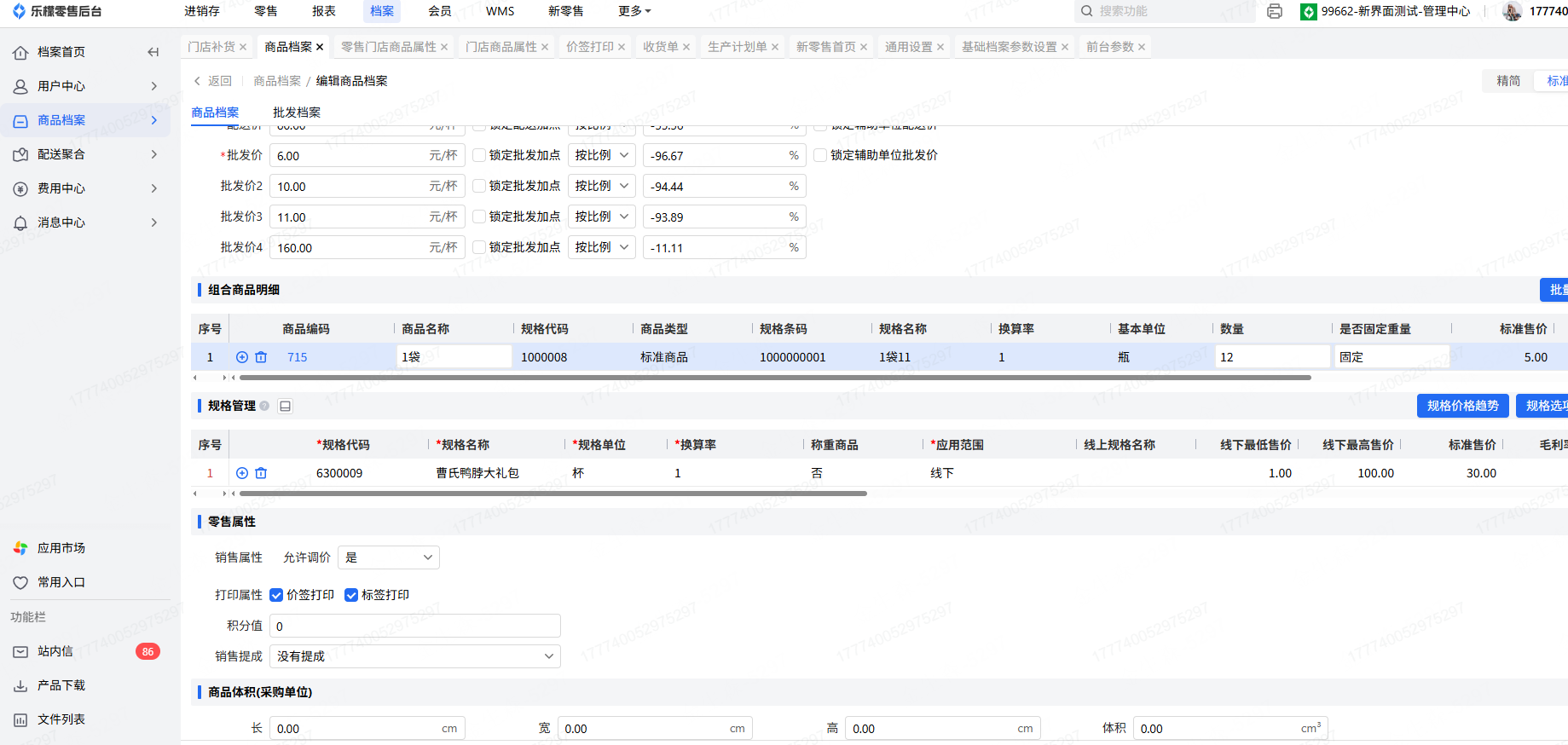Click the 应用市场 colorful icon

(x=20, y=548)
